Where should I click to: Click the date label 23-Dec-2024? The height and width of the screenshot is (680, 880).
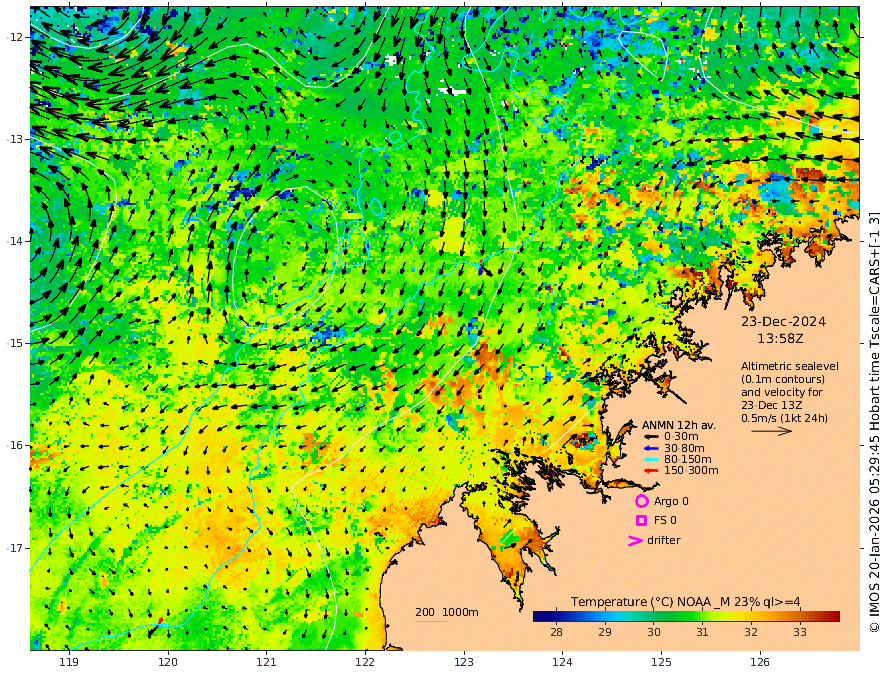pos(783,321)
